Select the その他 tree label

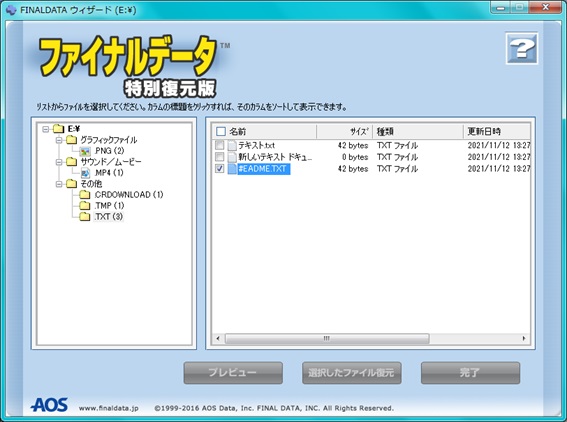pyautogui.click(x=91, y=184)
